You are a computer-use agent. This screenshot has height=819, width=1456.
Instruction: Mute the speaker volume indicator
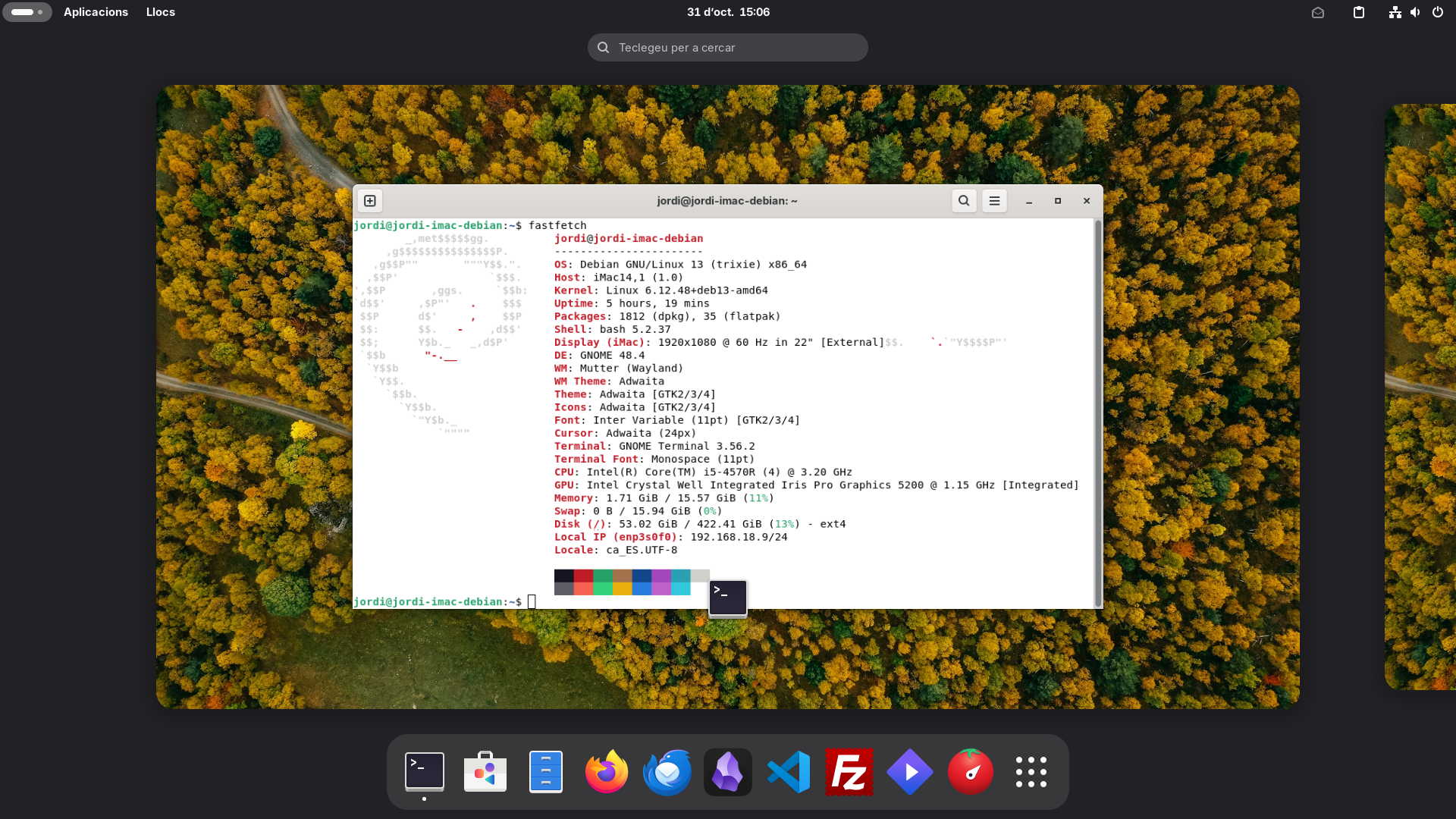click(x=1415, y=12)
